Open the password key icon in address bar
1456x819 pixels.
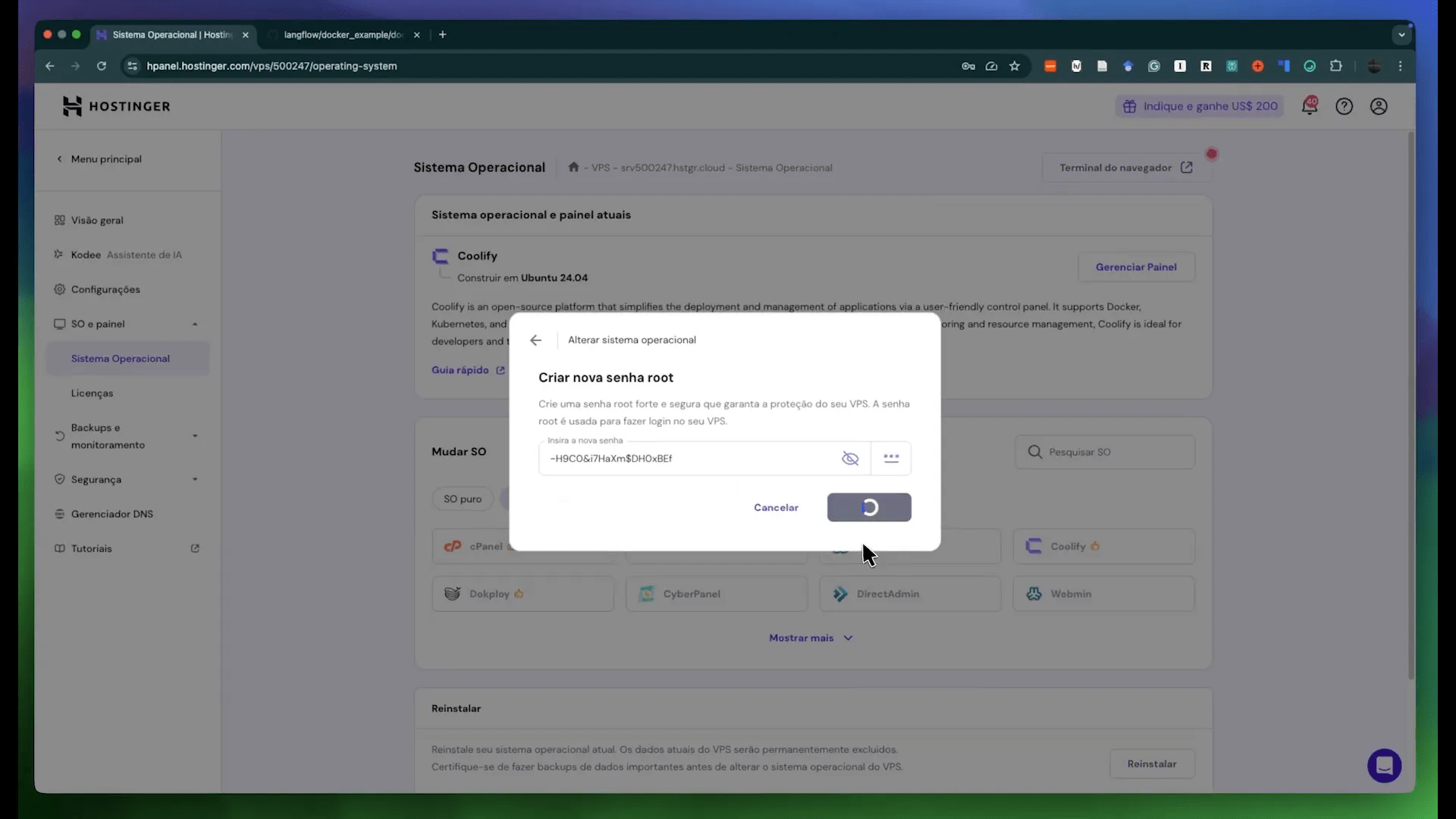(x=968, y=66)
